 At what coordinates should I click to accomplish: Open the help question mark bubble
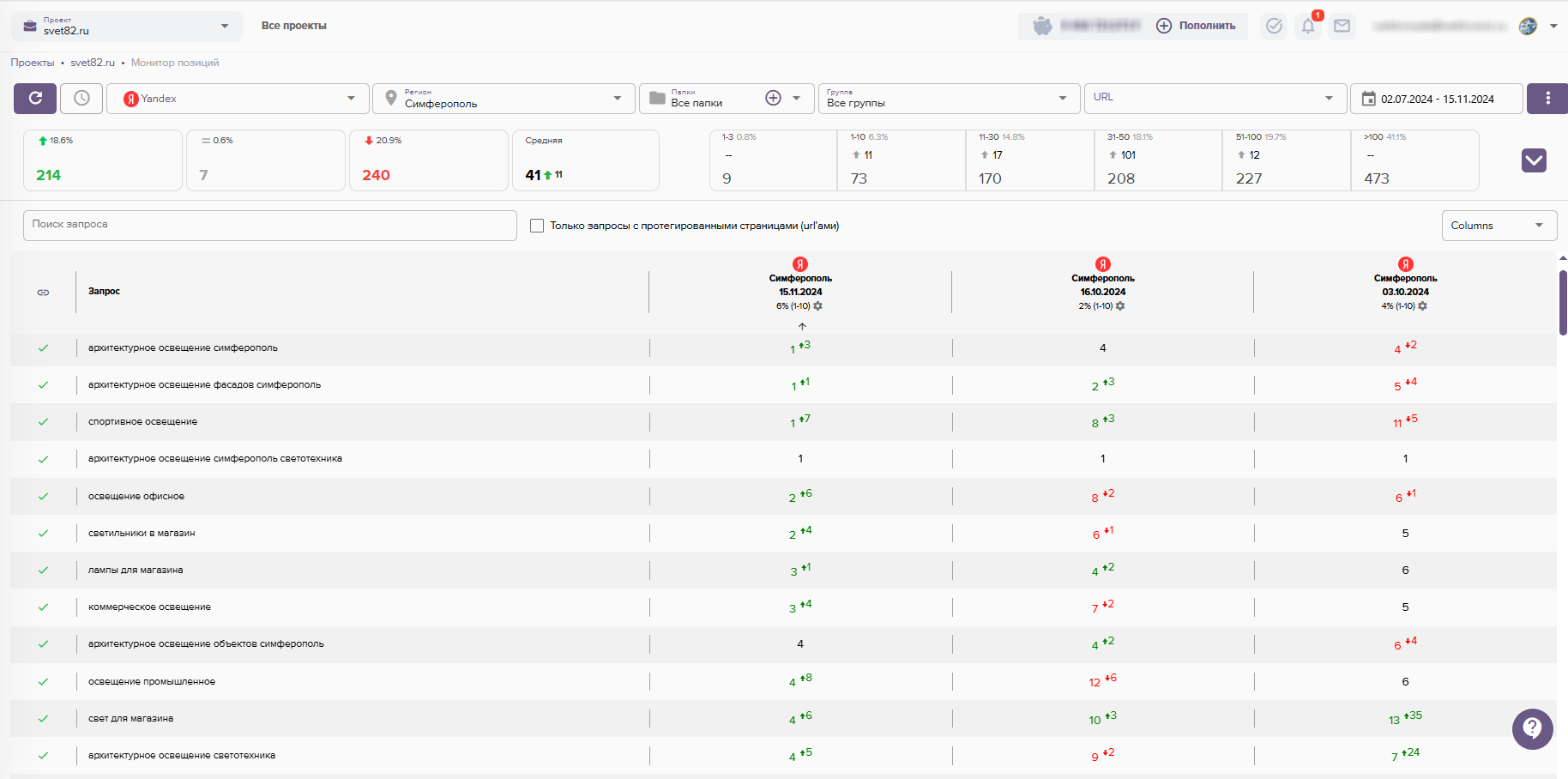[1532, 729]
